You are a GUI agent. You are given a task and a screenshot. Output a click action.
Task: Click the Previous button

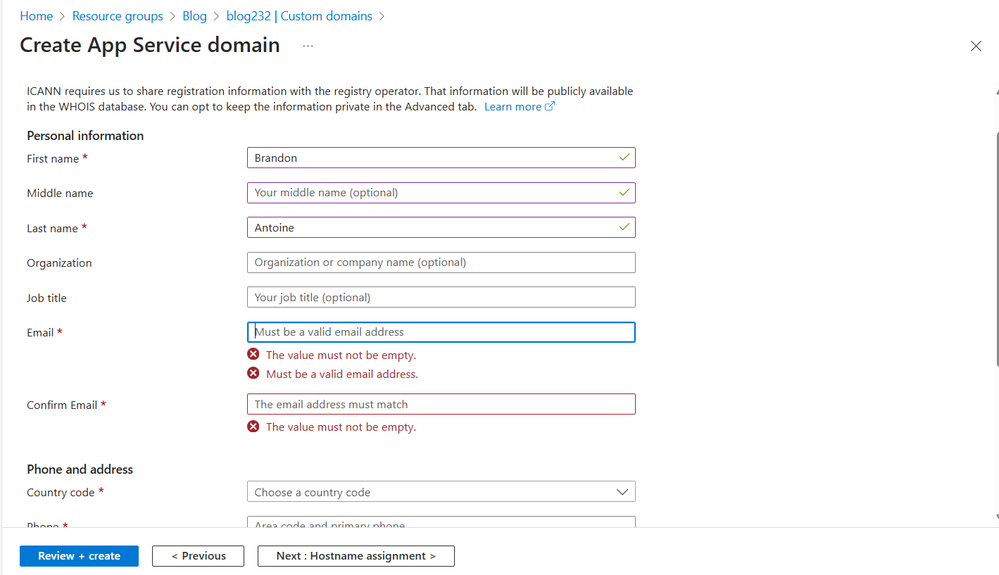[198, 556]
